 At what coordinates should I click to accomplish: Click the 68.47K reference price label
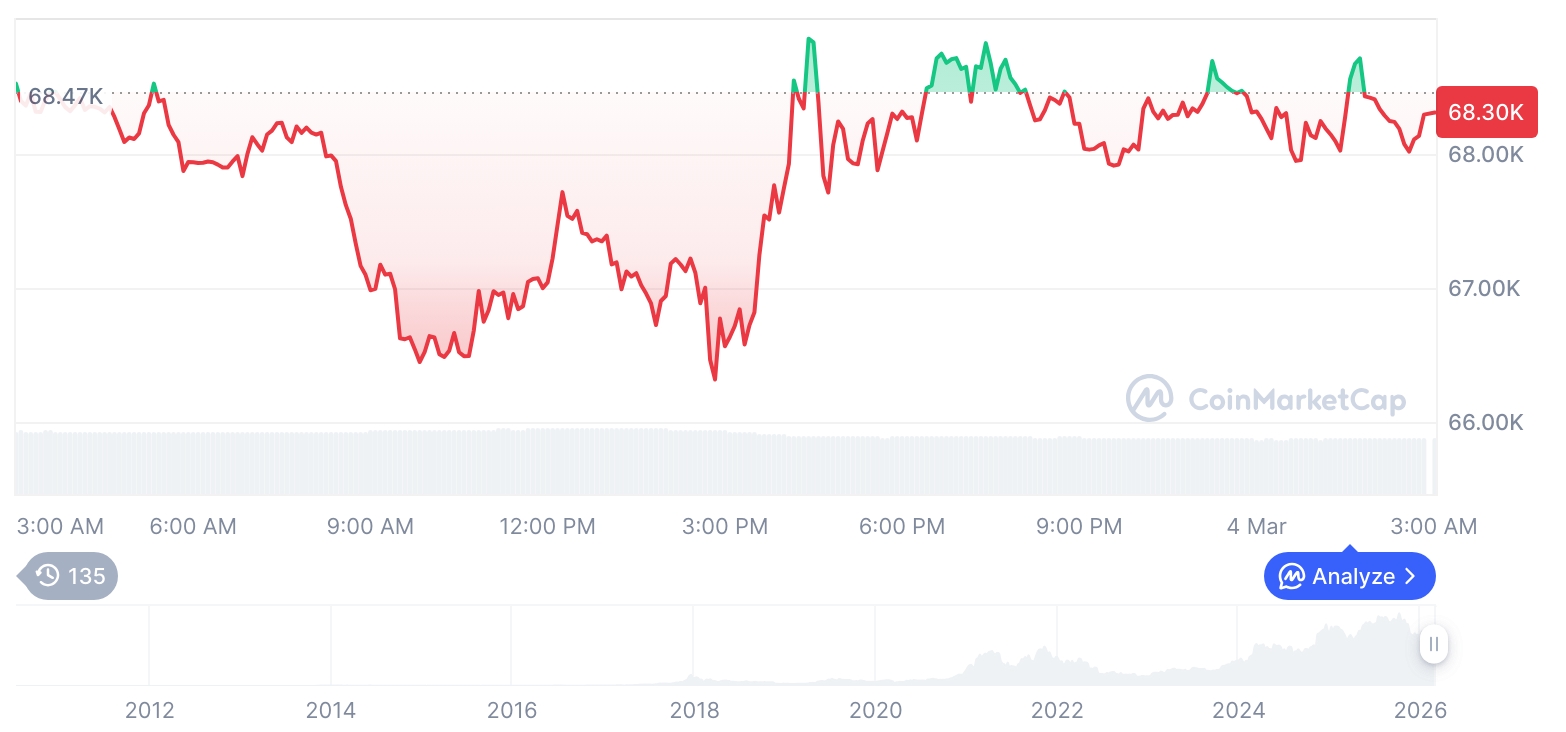coord(65,96)
